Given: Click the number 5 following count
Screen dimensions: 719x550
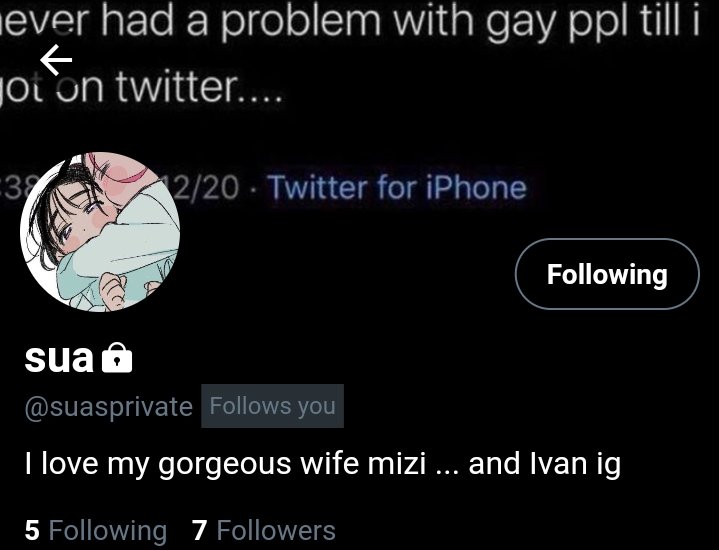Looking at the screenshot, I should pos(32,530).
